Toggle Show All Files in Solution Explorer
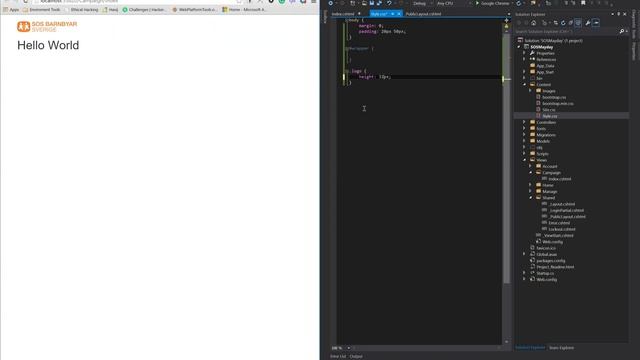This screenshot has height=360, width=640. pyautogui.click(x=578, y=23)
